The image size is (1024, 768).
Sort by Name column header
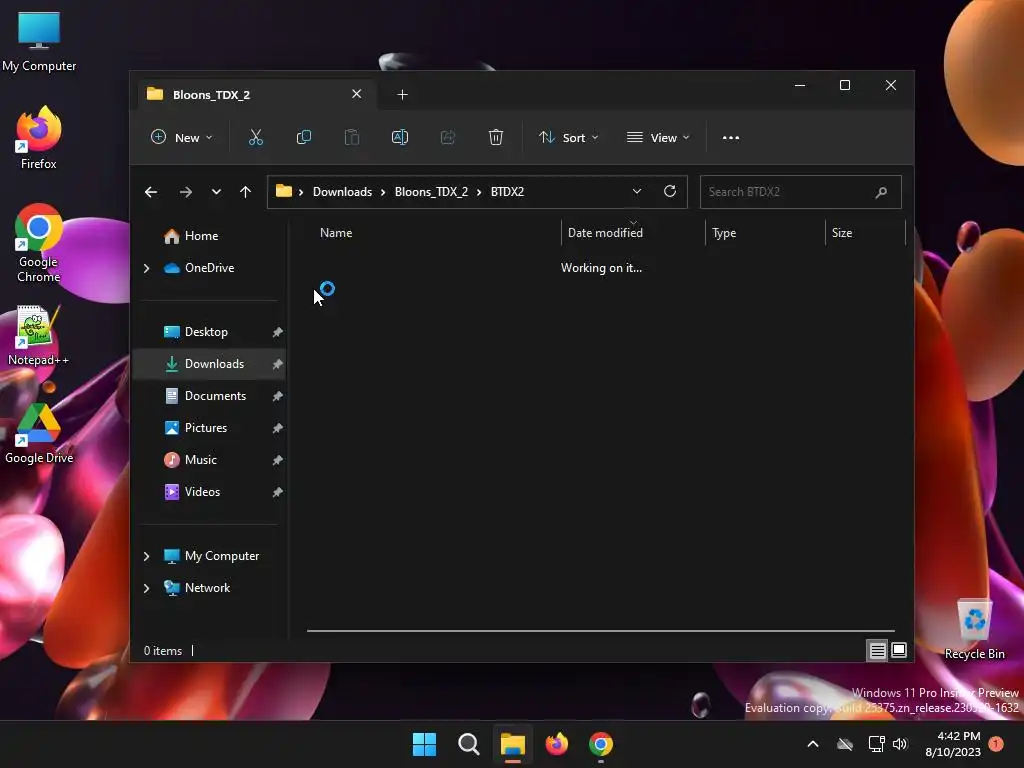[434, 233]
